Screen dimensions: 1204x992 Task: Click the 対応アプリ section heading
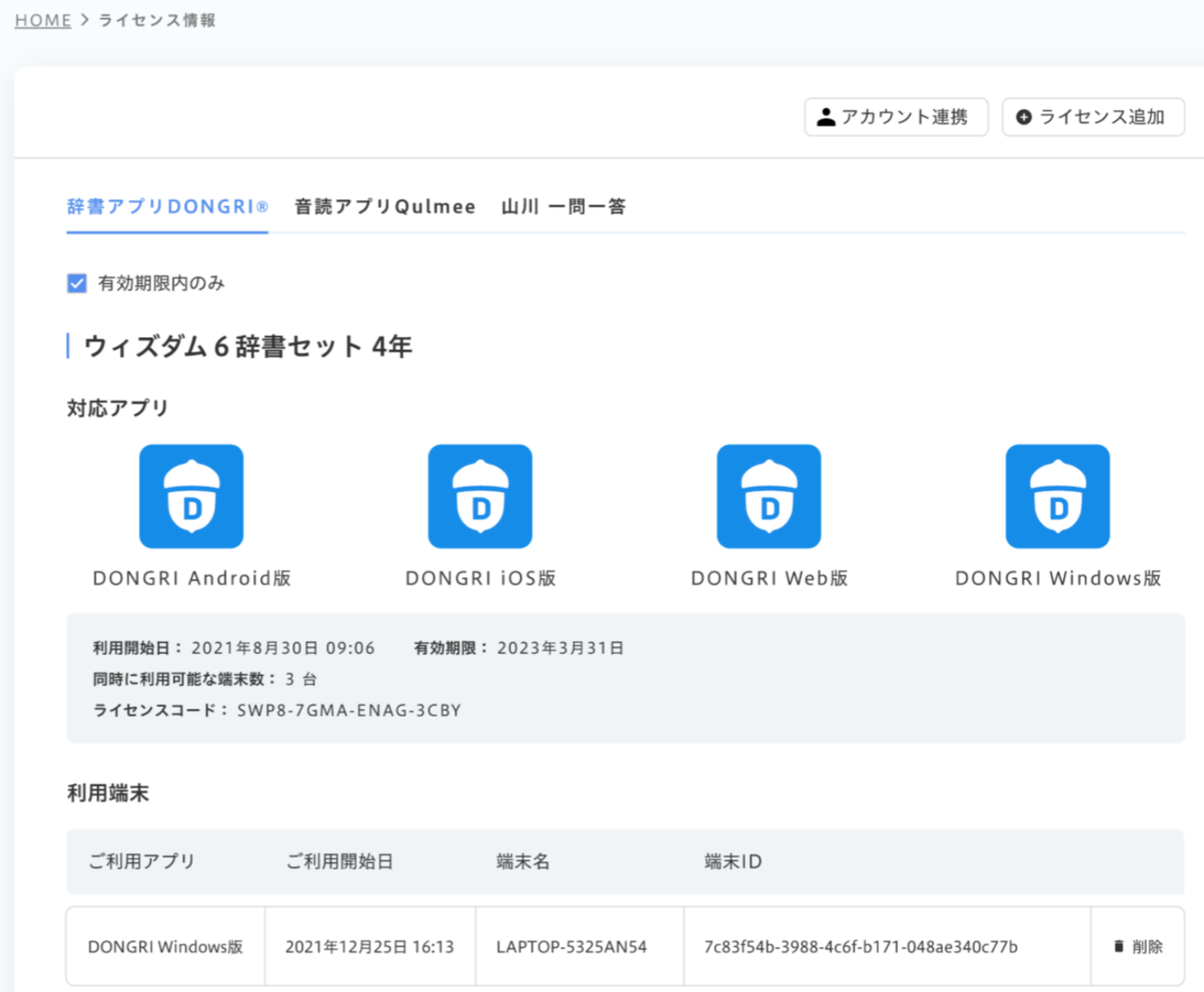point(117,408)
